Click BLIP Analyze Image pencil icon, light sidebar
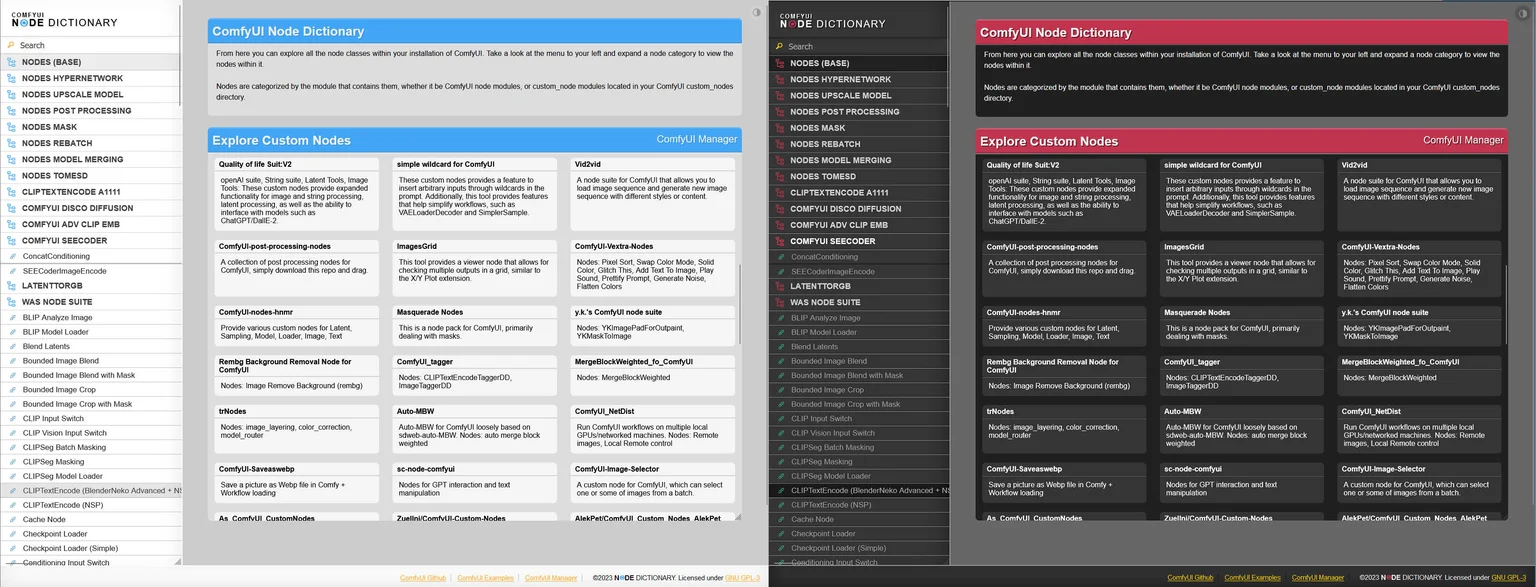This screenshot has height=587, width=1536. pyautogui.click(x=12, y=317)
